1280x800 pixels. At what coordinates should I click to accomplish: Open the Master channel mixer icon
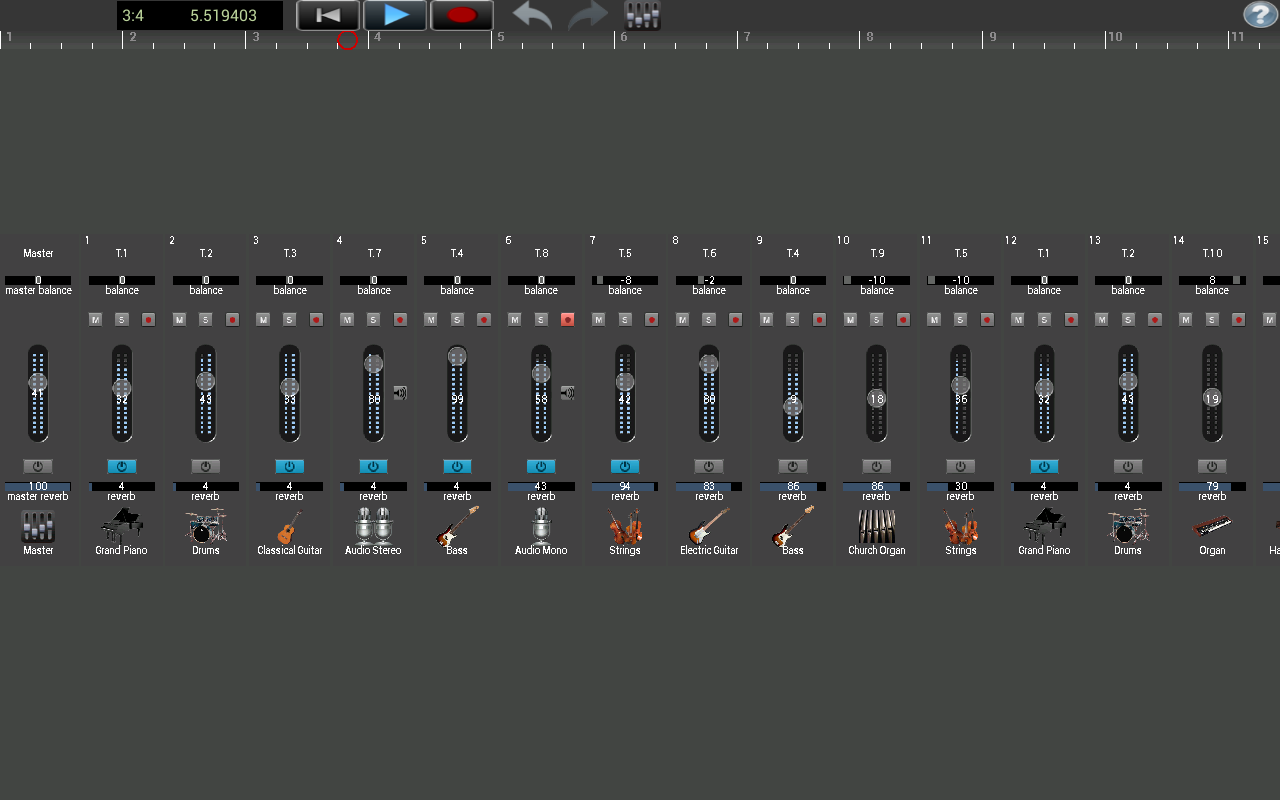(x=38, y=528)
